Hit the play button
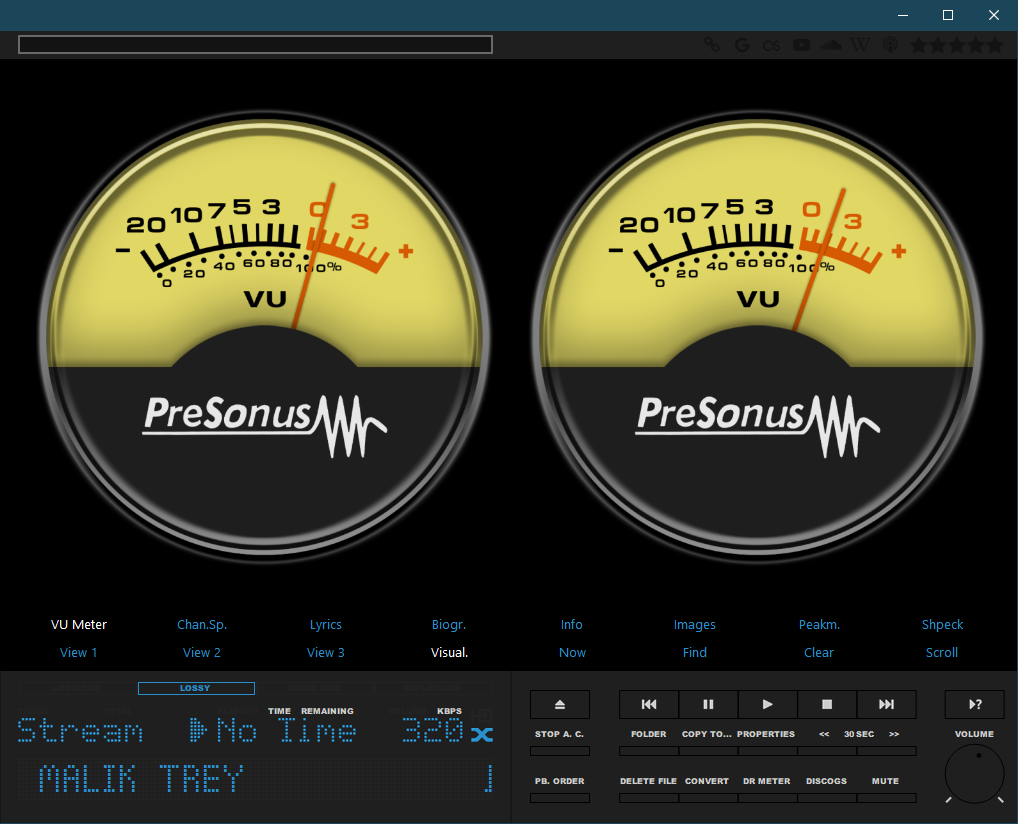 [767, 705]
